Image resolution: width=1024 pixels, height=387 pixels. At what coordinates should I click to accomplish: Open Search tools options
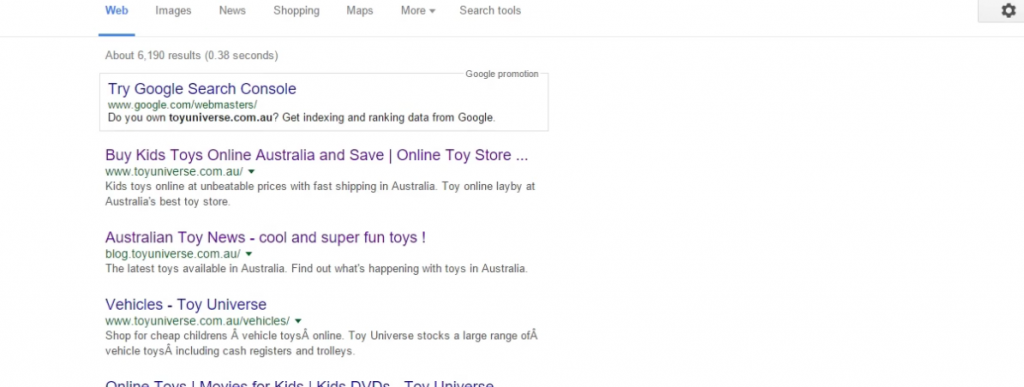point(490,10)
